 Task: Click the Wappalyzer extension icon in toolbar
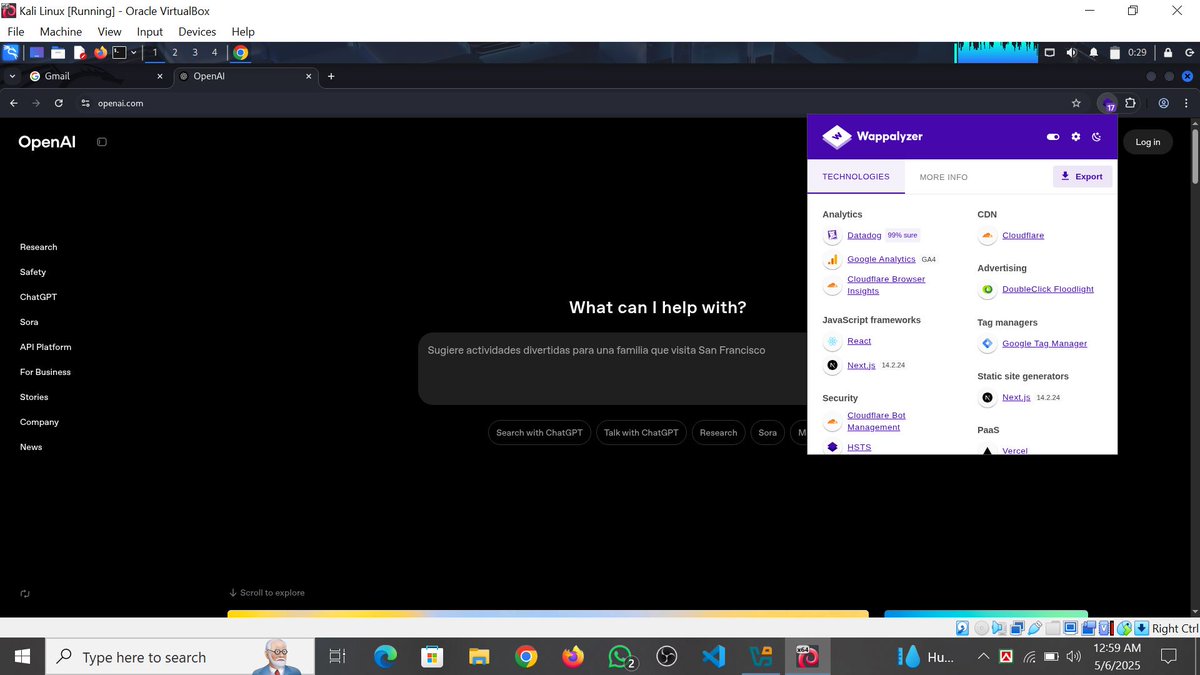tap(1106, 102)
